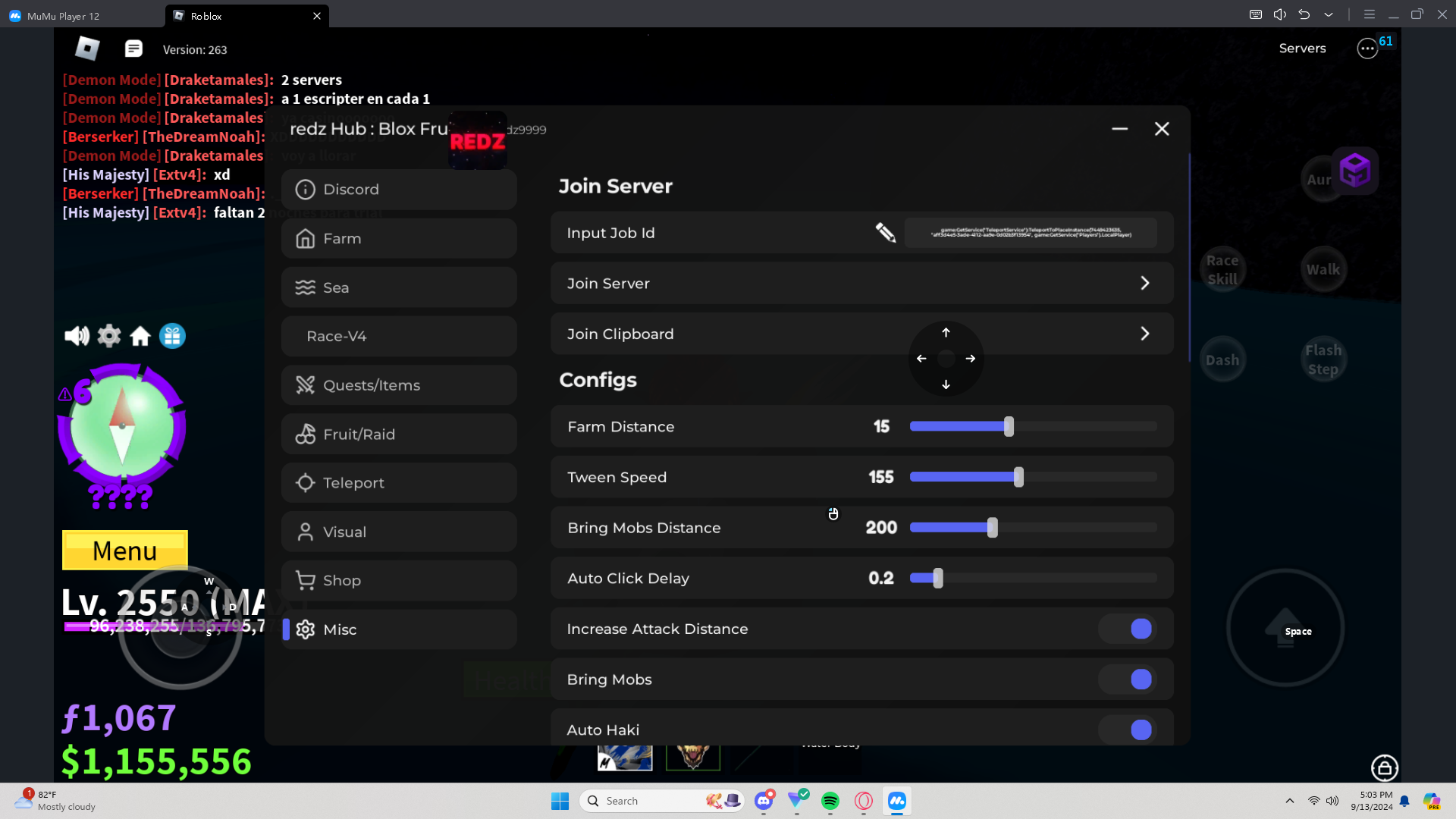Open the Fruit/Raid tab
1456x819 pixels.
(399, 434)
